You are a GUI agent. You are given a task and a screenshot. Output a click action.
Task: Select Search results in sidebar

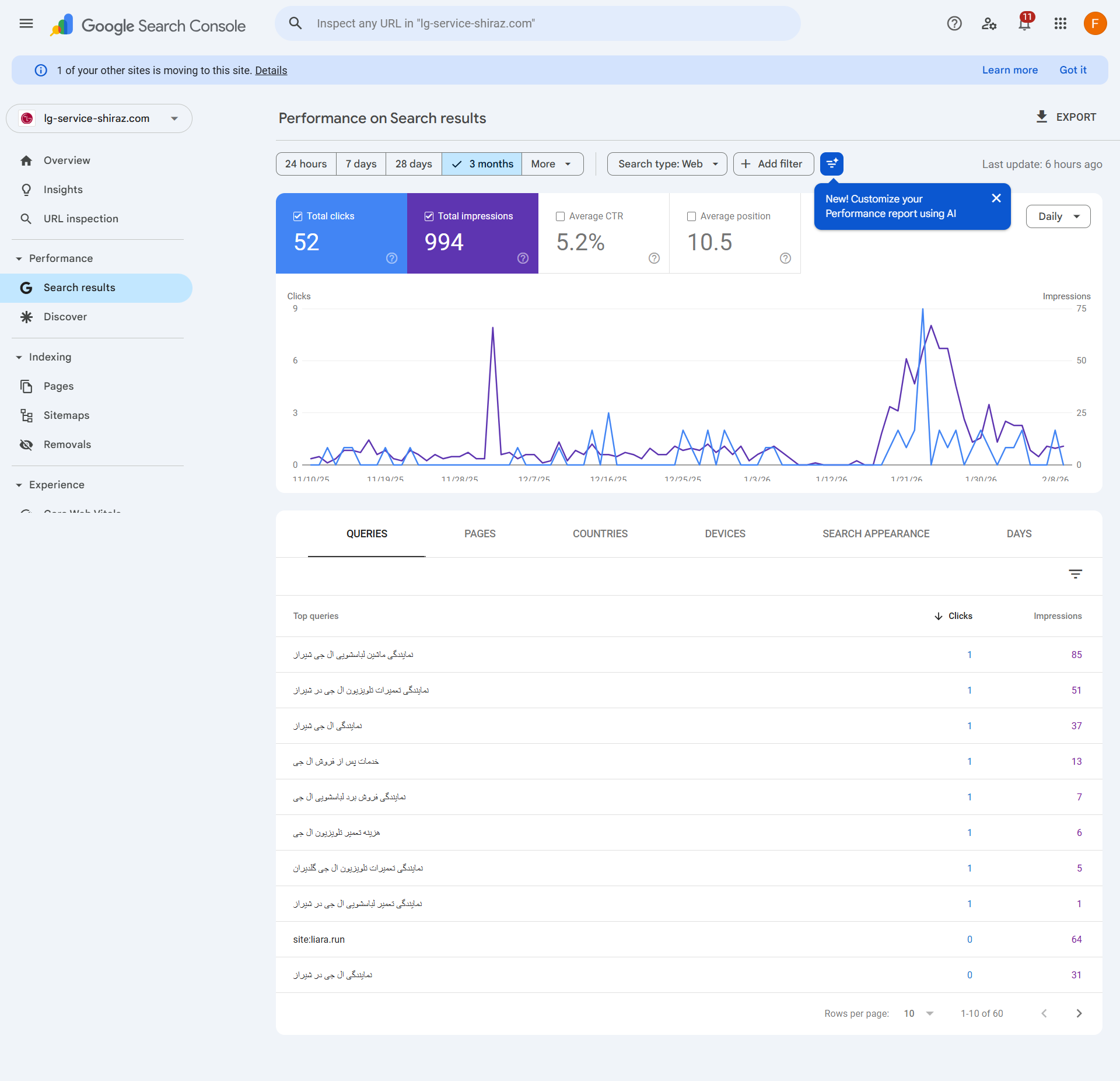tap(96, 288)
